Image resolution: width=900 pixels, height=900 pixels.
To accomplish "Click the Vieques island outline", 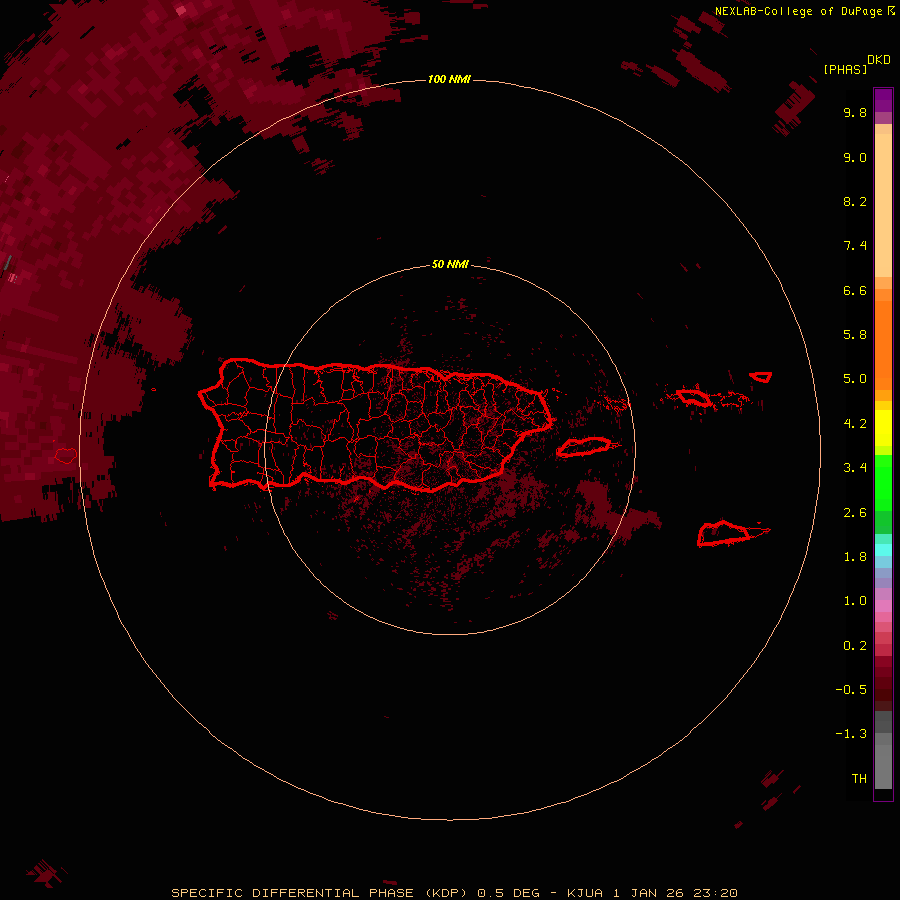I will (x=584, y=447).
